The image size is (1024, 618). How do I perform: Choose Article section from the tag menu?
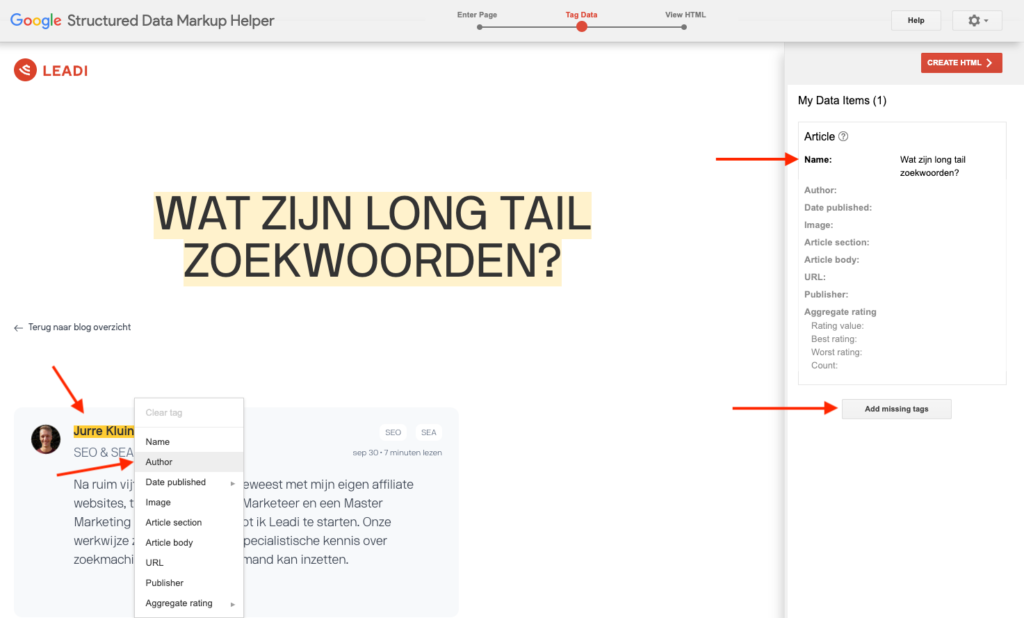[189, 523]
